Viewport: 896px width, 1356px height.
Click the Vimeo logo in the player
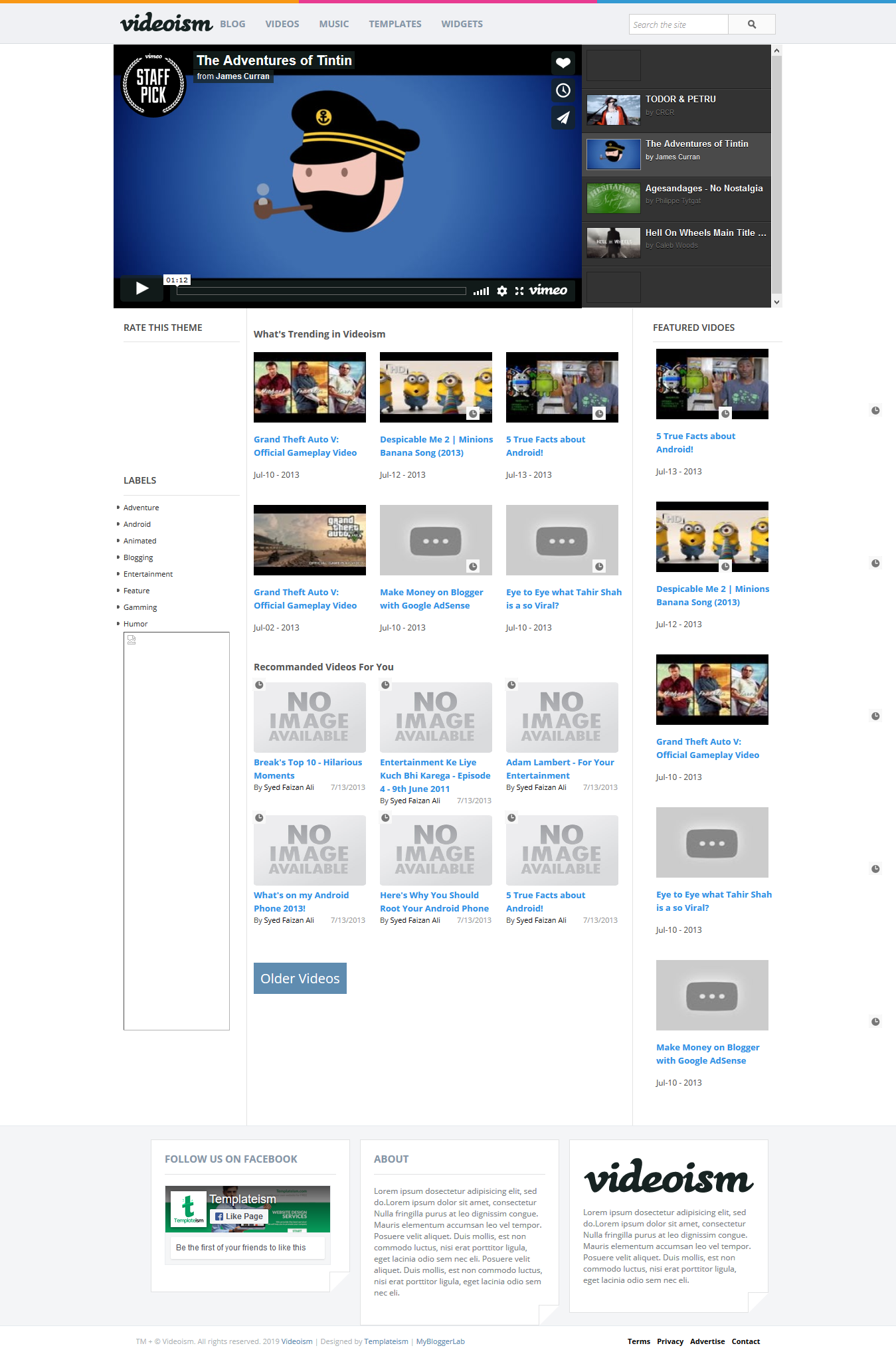tap(548, 290)
